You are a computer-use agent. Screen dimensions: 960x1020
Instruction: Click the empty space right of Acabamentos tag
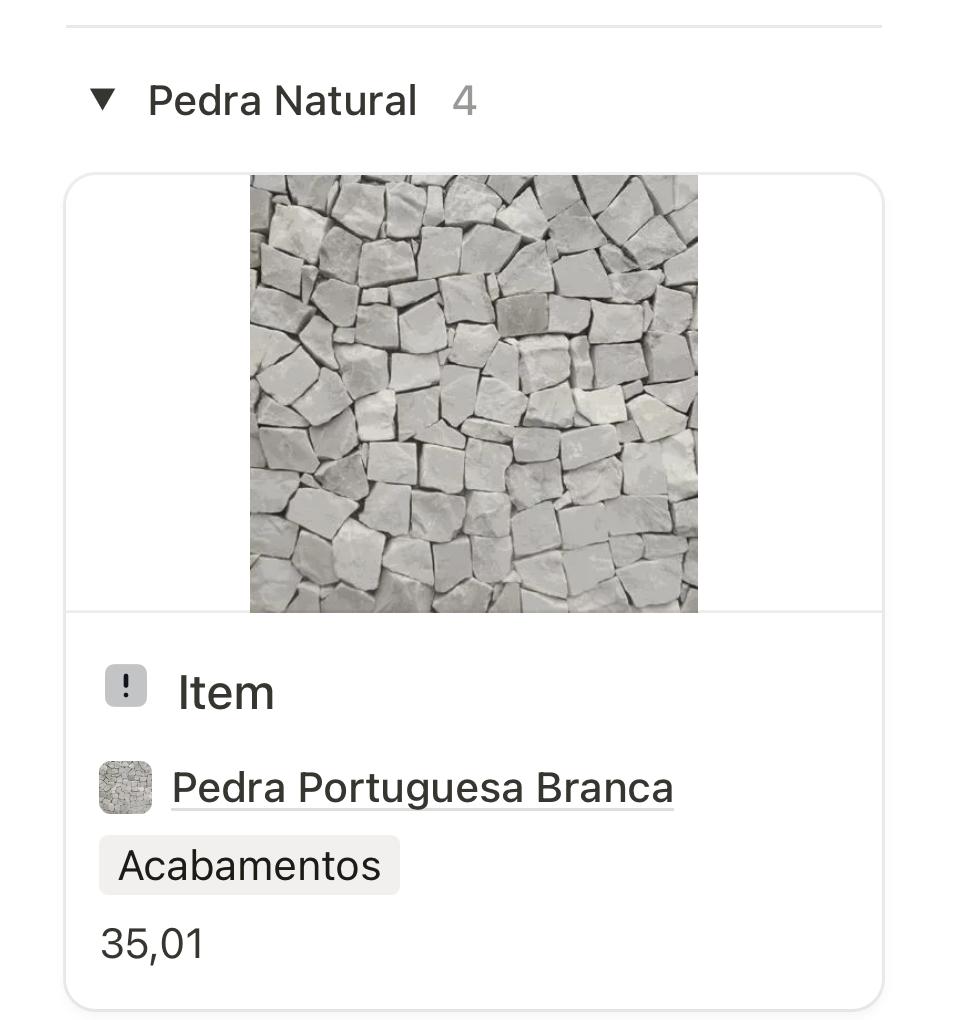pyautogui.click(x=640, y=865)
